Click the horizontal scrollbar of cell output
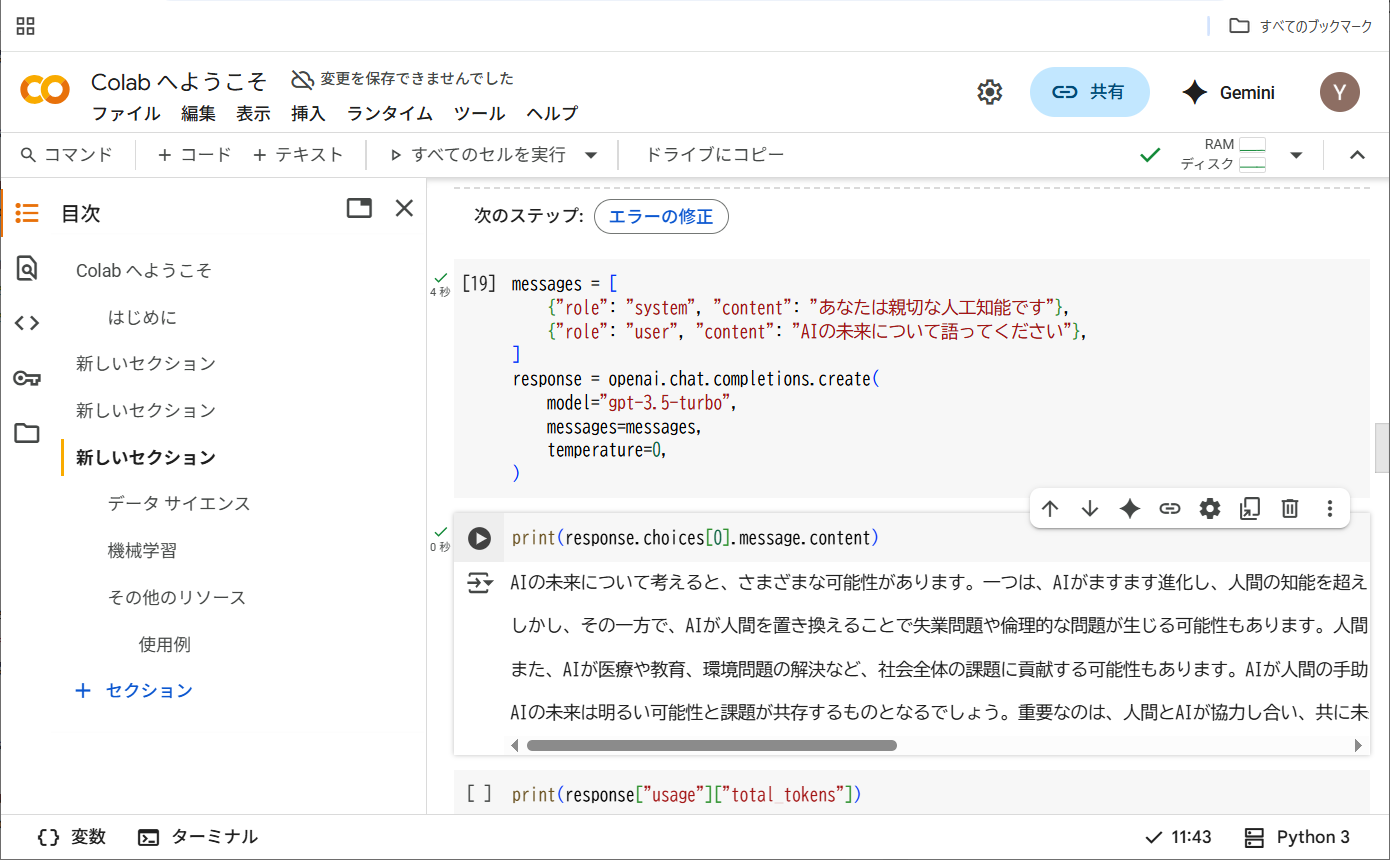The image size is (1390, 860). [711, 745]
